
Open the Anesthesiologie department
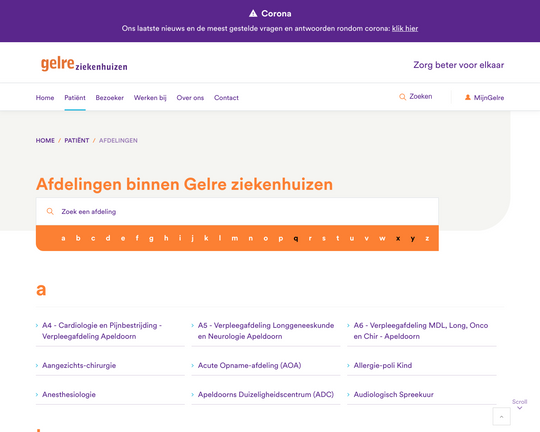(69, 394)
